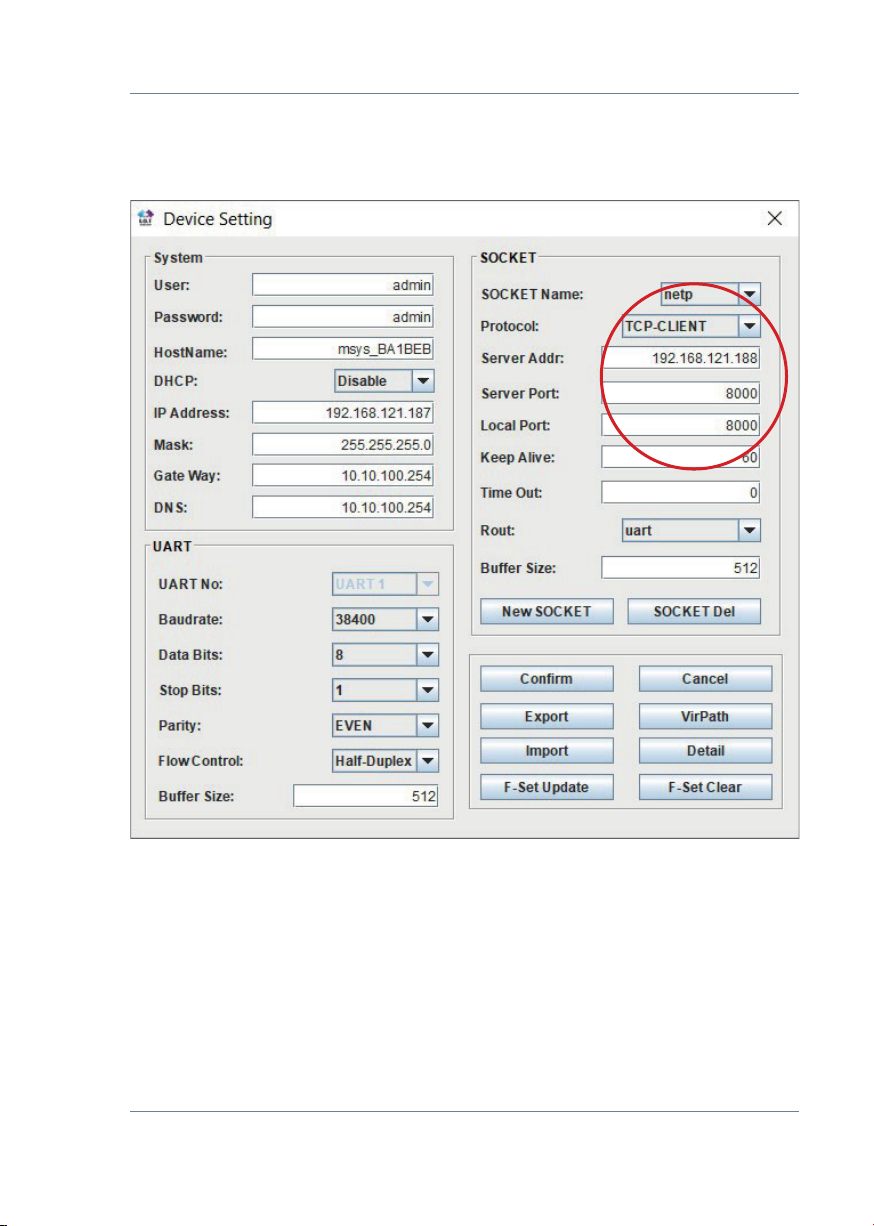This screenshot has height=1226, width=874.
Task: Open the Protocol dropdown
Action: 691,326
